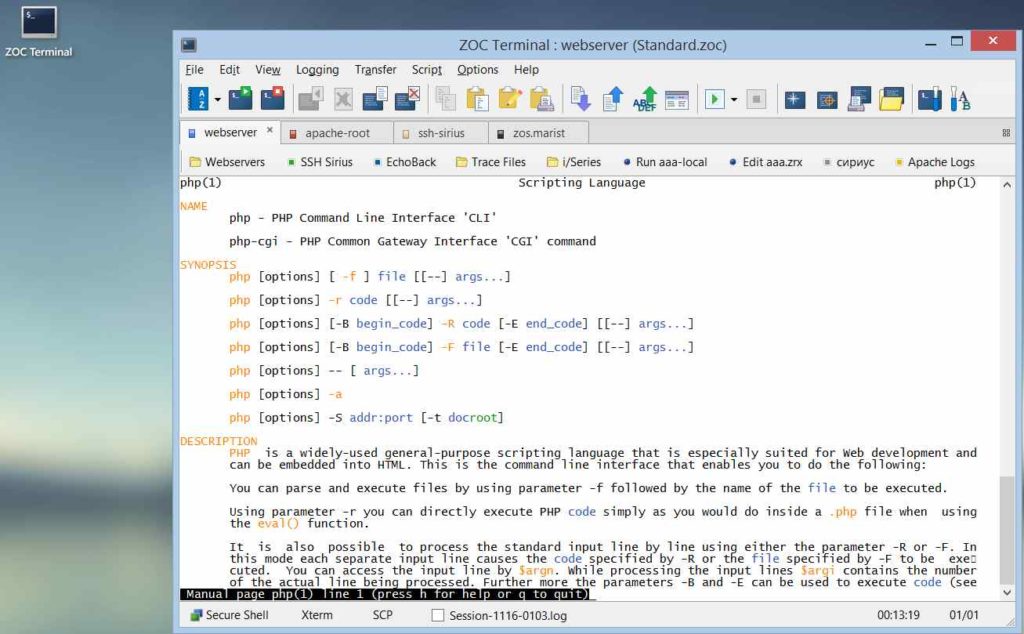Click the print screen terminal icon
Screen dimensions: 1024x634
(859, 99)
